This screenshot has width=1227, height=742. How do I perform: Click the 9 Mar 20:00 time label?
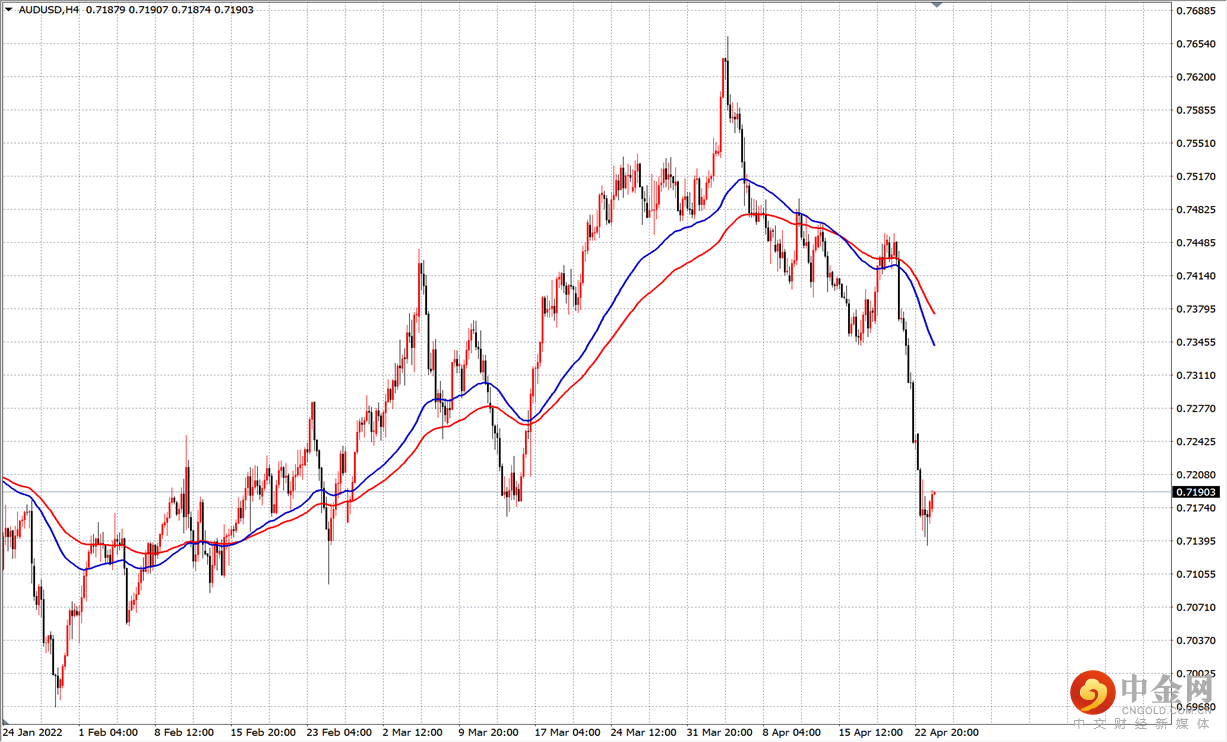coord(488,732)
